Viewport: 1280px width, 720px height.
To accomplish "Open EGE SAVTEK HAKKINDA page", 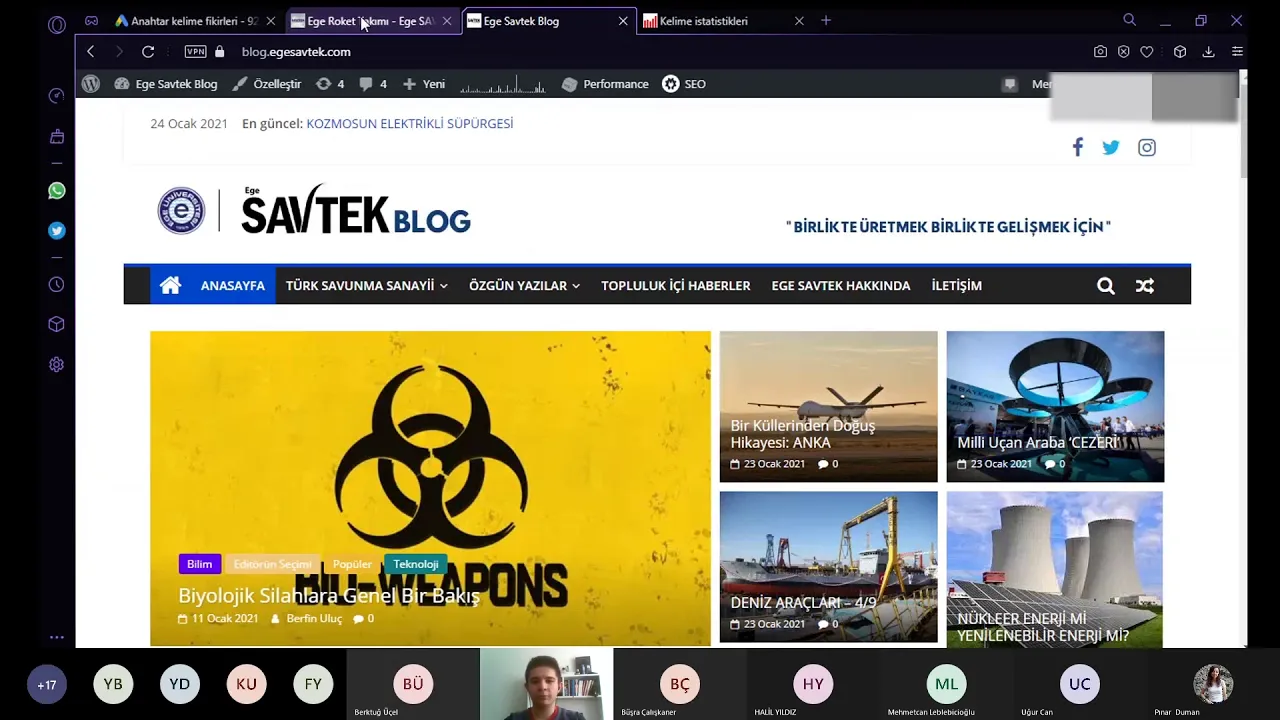I will [841, 286].
